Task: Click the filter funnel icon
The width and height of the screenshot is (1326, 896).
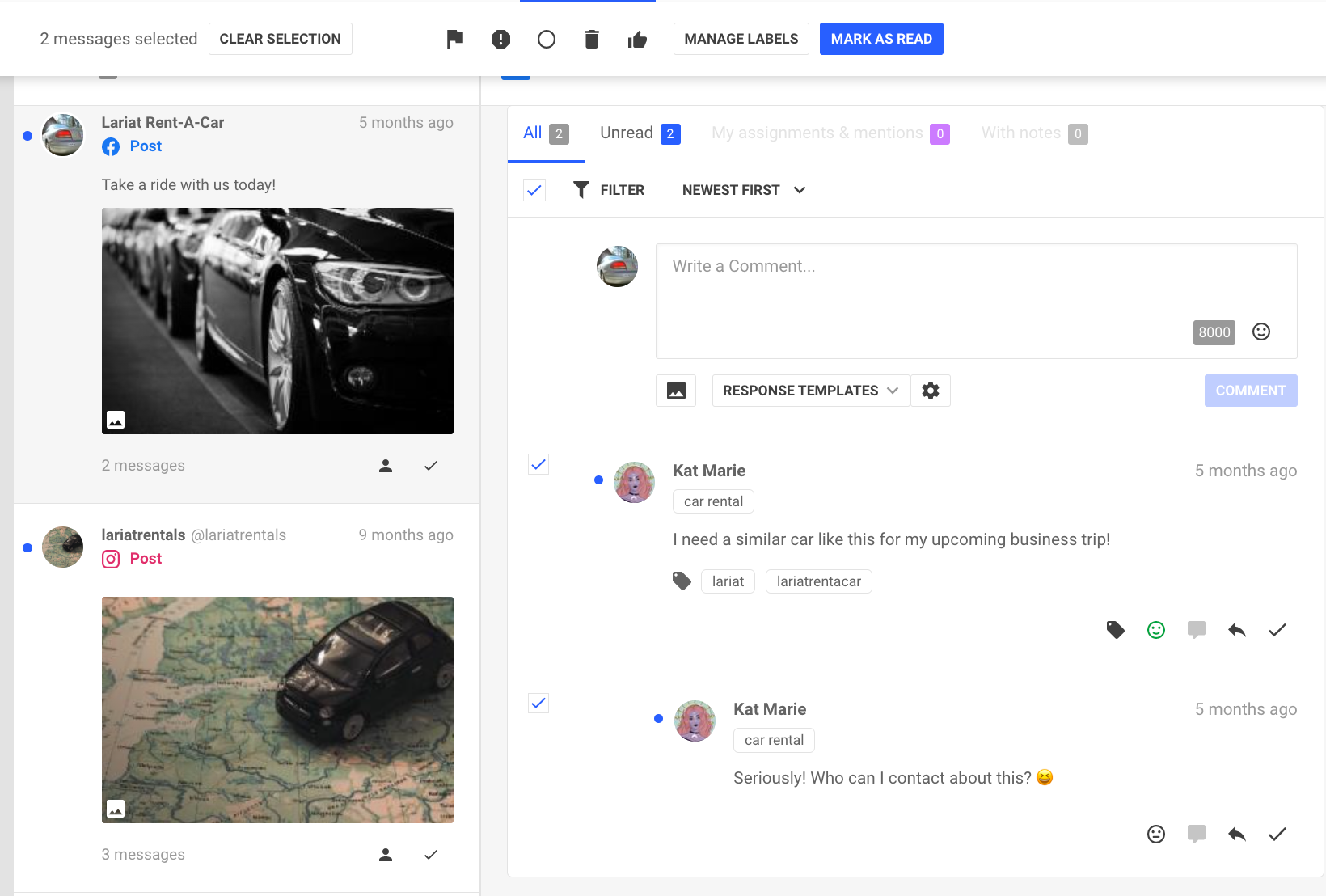Action: coord(581,190)
